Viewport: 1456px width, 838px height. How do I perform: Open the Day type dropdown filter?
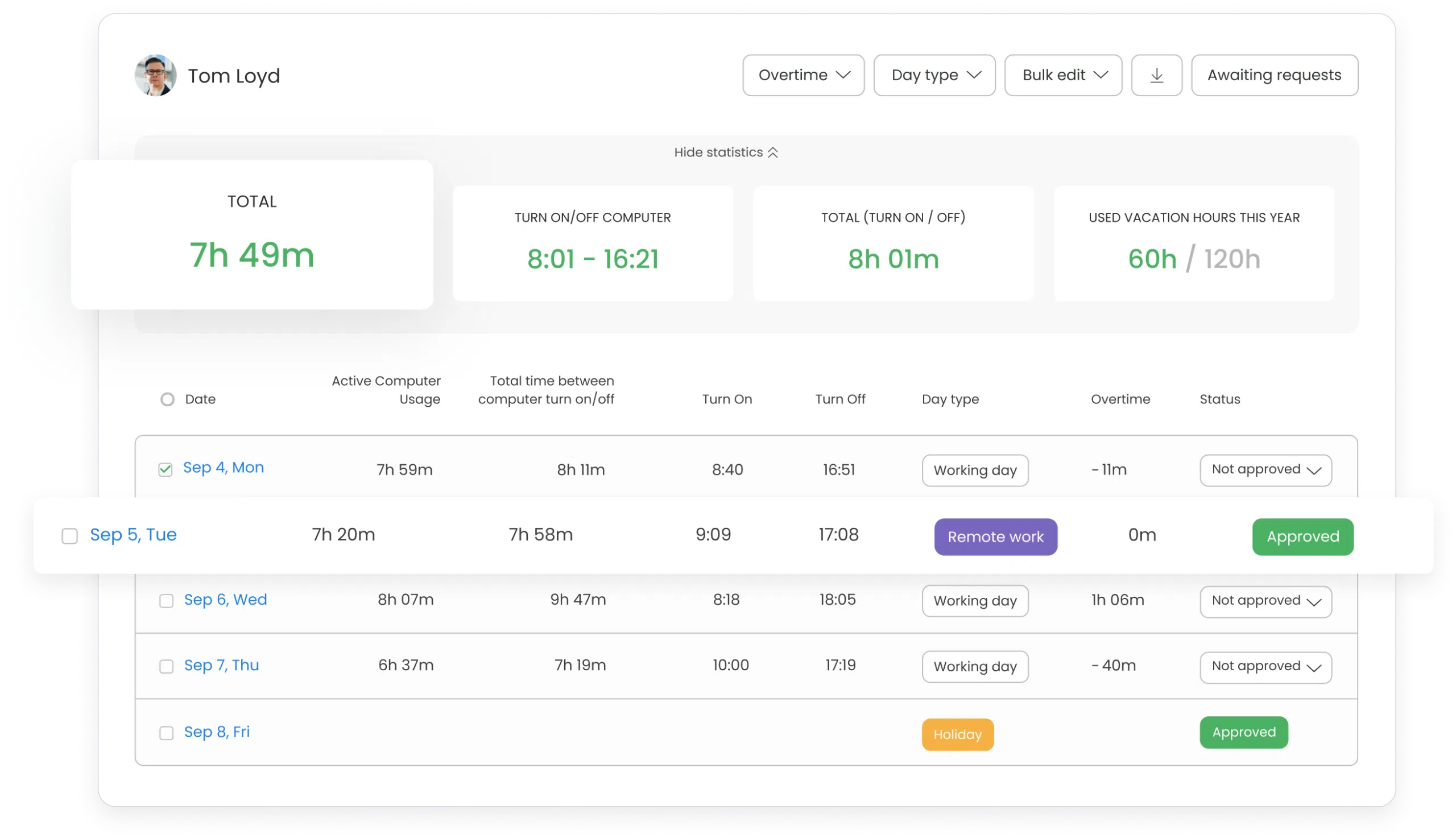[x=934, y=75]
